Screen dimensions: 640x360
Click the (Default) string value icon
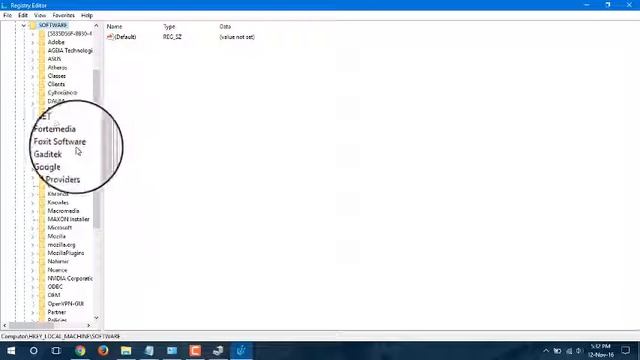coord(110,37)
